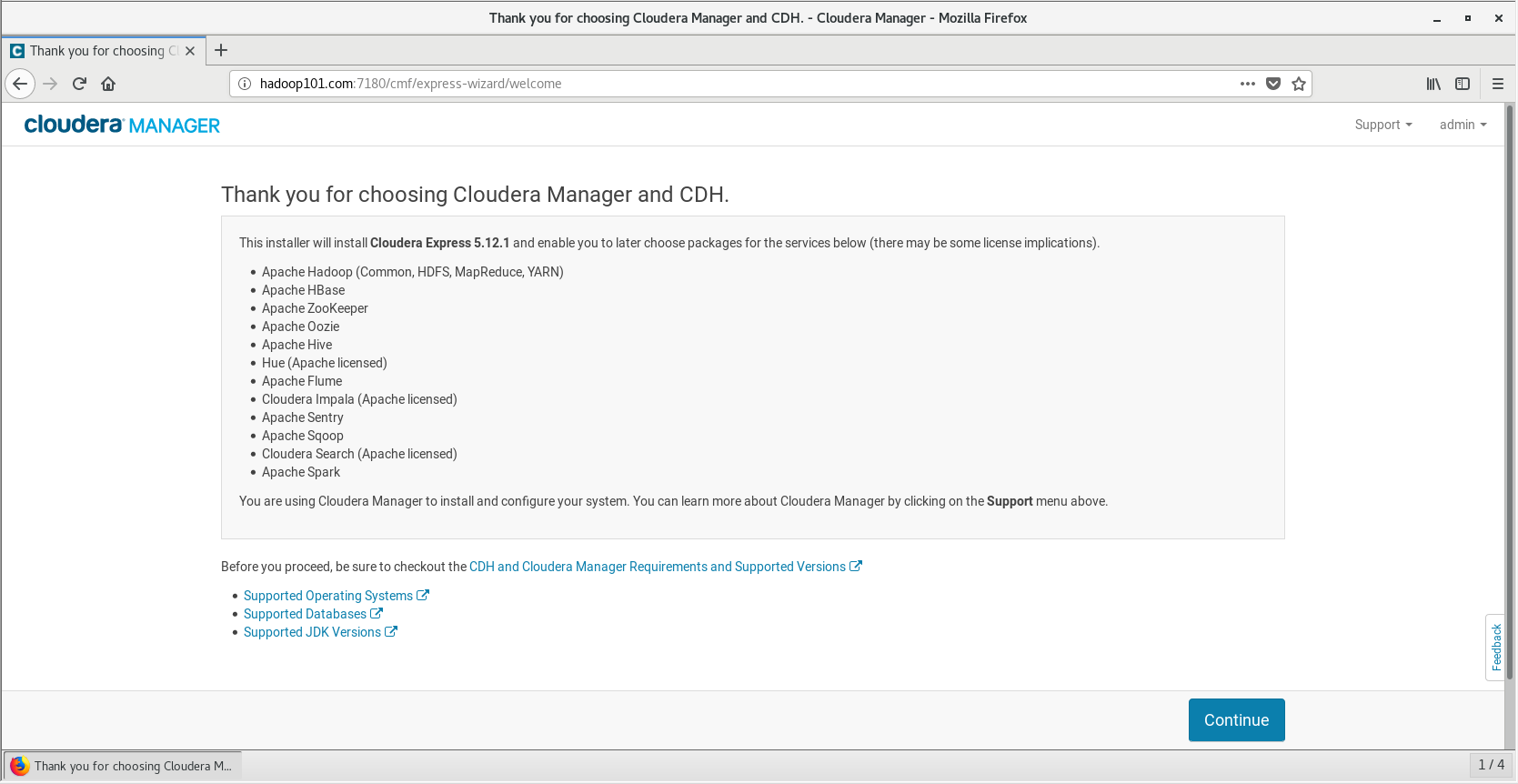Viewport: 1518px width, 784px height.
Task: Bookmark this page with star icon
Action: click(x=1299, y=84)
